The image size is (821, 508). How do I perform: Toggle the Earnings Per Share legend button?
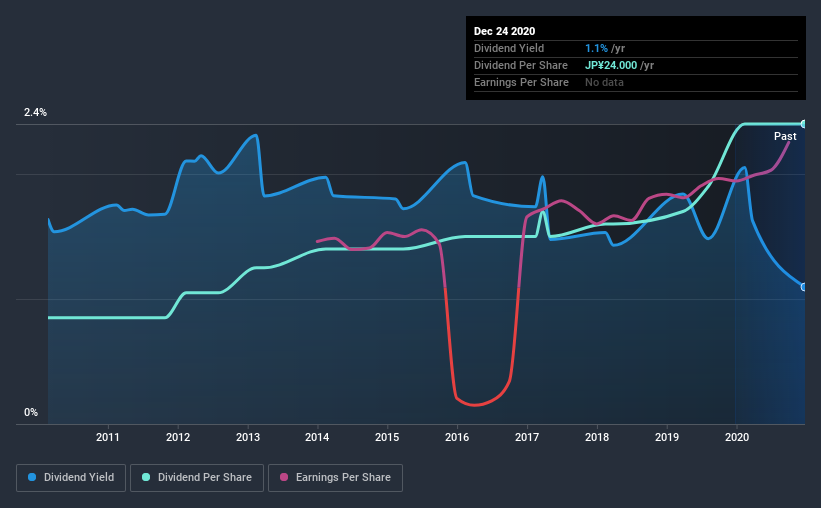(336, 478)
